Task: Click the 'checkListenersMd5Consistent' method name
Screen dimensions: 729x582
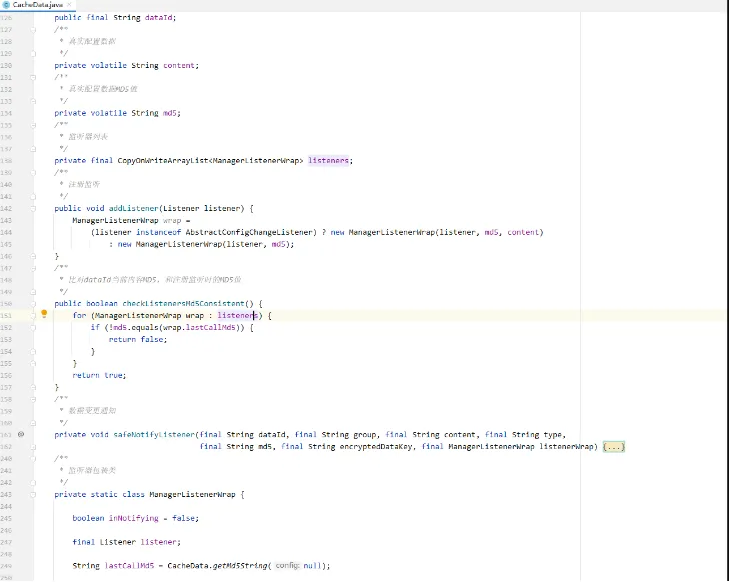Action: click(183, 304)
